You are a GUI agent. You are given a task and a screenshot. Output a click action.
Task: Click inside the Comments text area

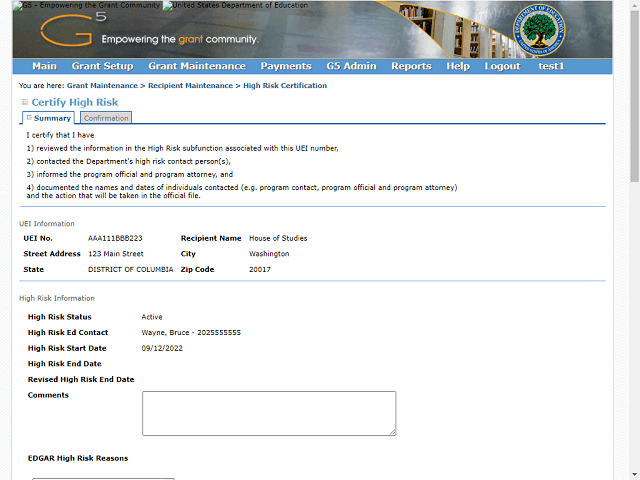(x=269, y=413)
